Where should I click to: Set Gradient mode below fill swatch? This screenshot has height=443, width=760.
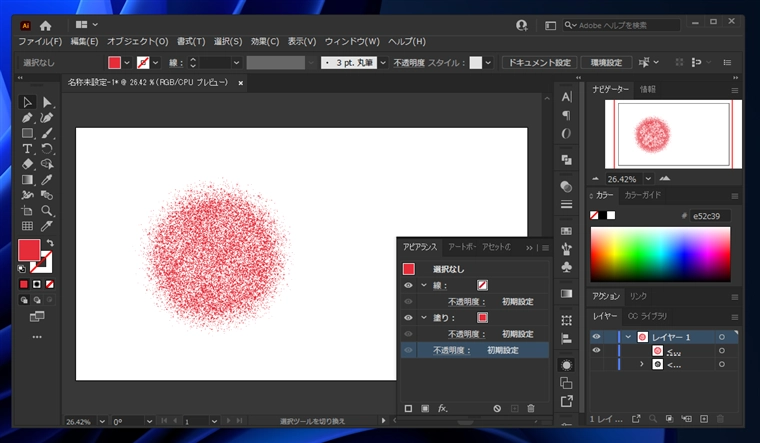pyautogui.click(x=37, y=284)
